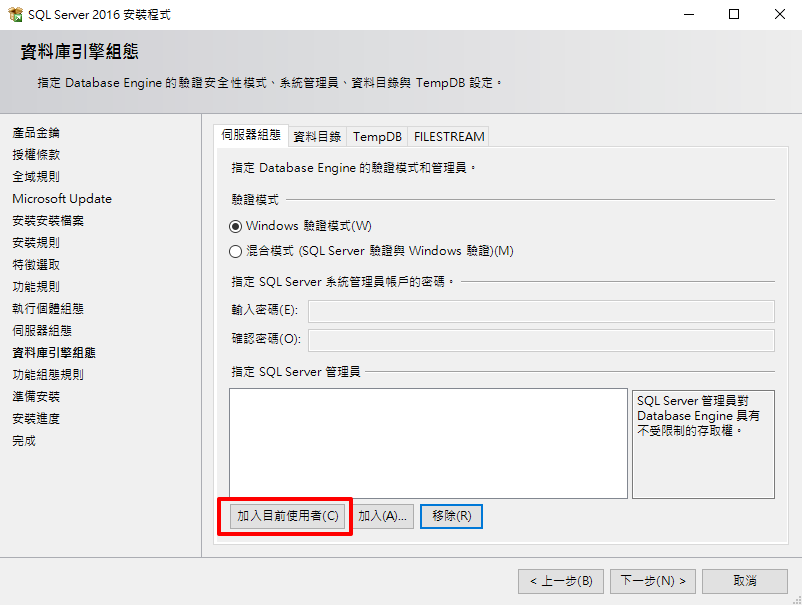The image size is (802, 605).
Task: Select 功能規則 step in sidebar
Action: (x=36, y=287)
